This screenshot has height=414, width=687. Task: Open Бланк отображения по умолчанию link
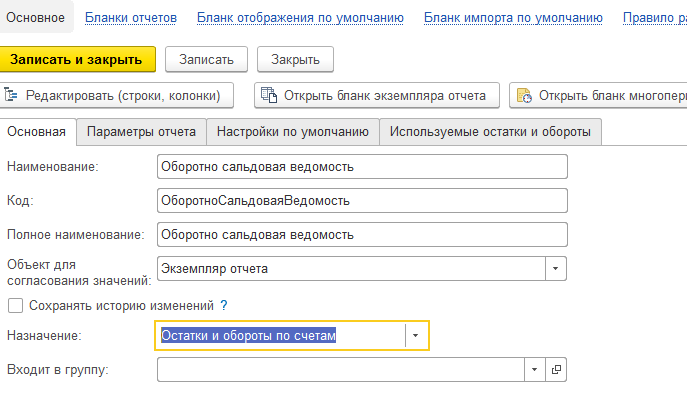[x=300, y=18]
